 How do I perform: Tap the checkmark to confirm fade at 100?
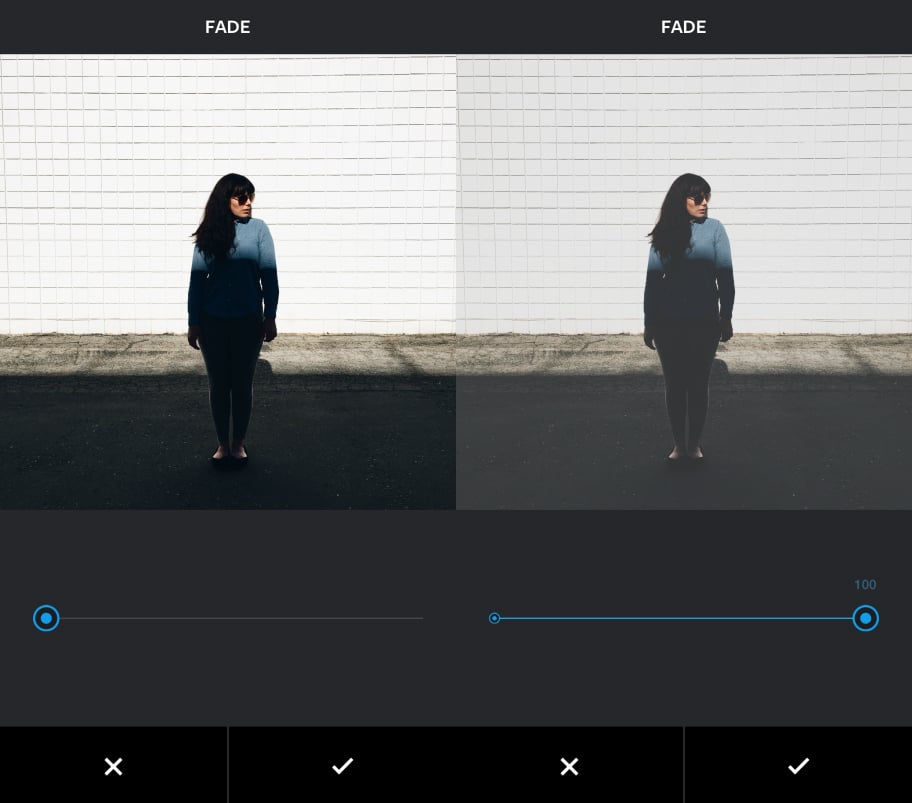798,766
